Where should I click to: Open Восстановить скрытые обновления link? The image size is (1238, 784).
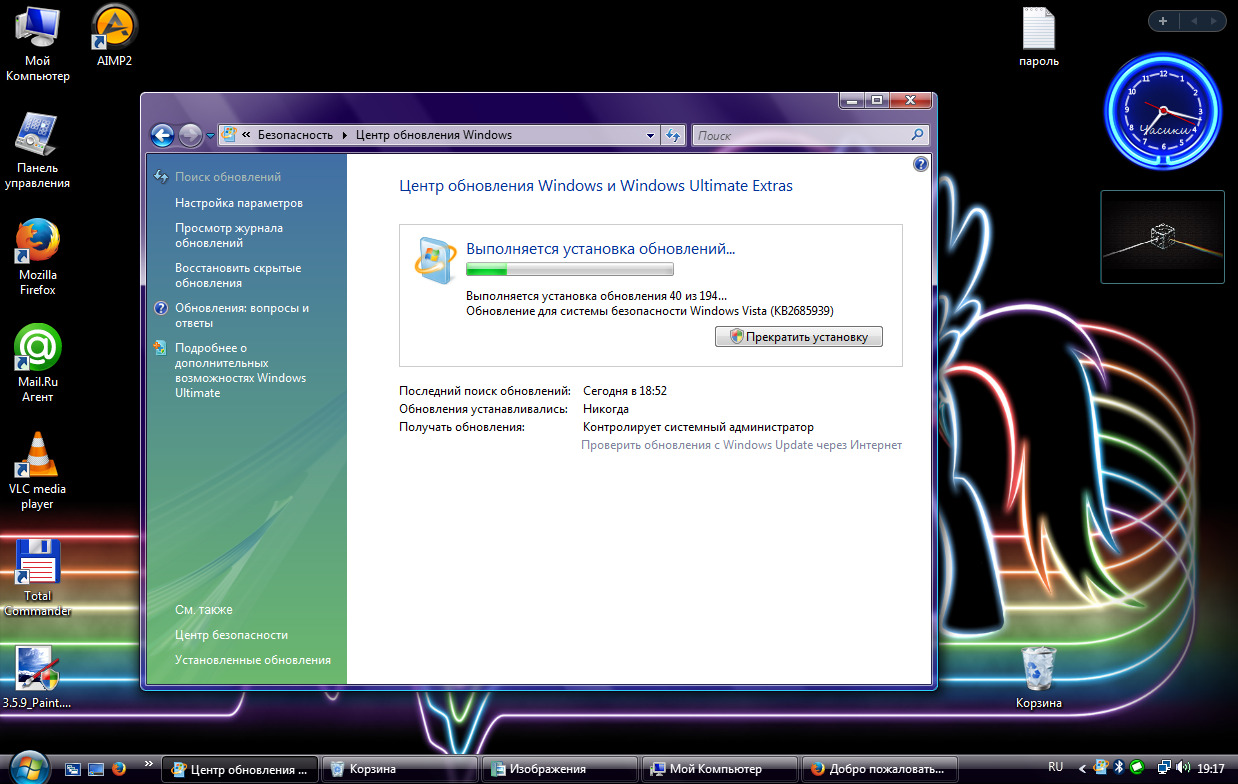coord(238,275)
